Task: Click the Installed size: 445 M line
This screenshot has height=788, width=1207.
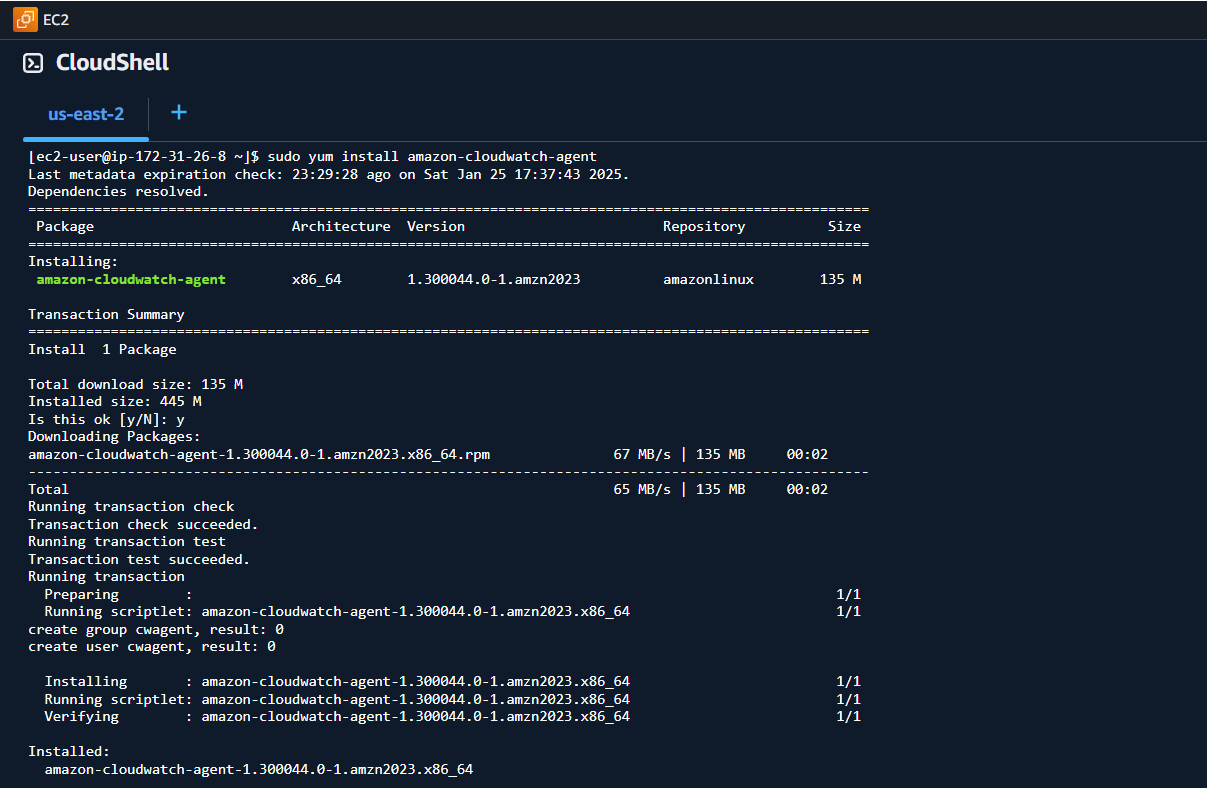Action: [x=115, y=402]
